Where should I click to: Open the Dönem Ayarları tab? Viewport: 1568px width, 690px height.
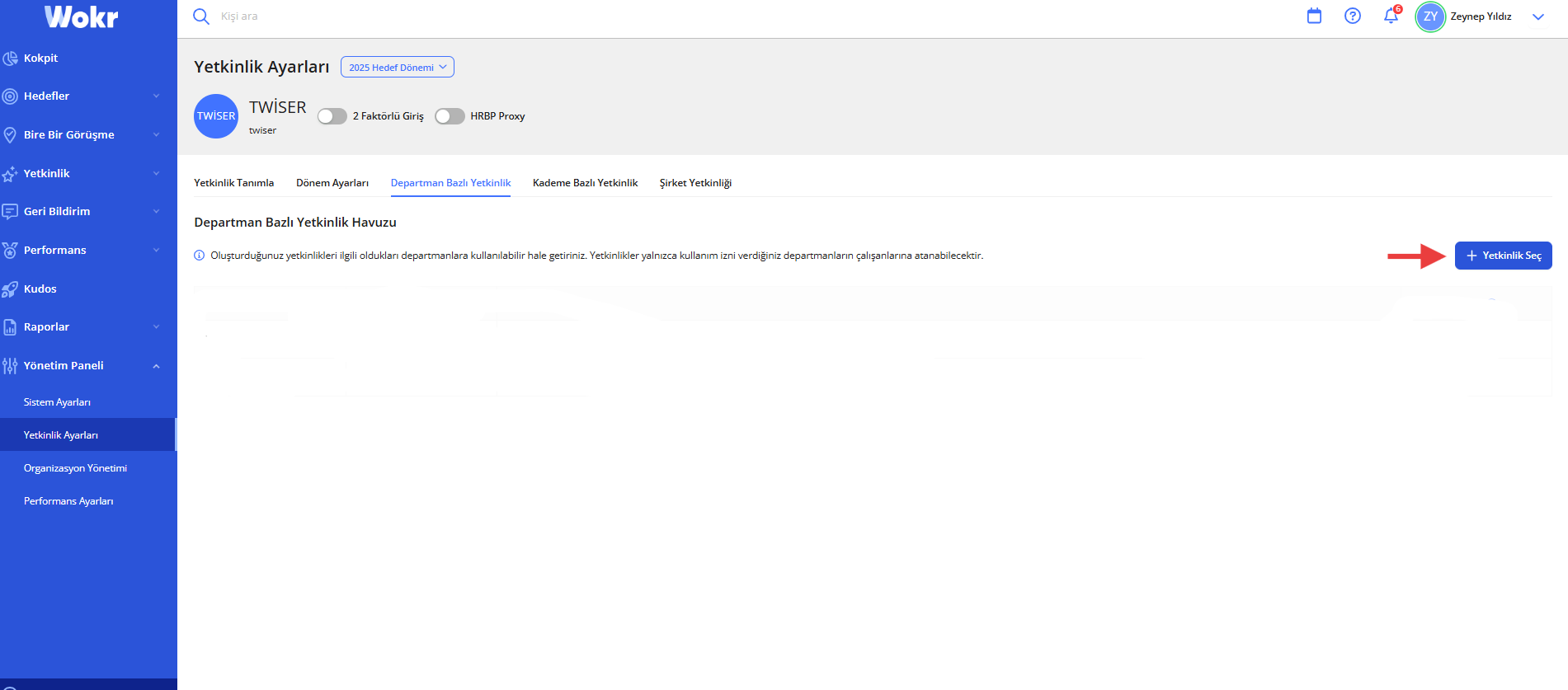(x=332, y=183)
